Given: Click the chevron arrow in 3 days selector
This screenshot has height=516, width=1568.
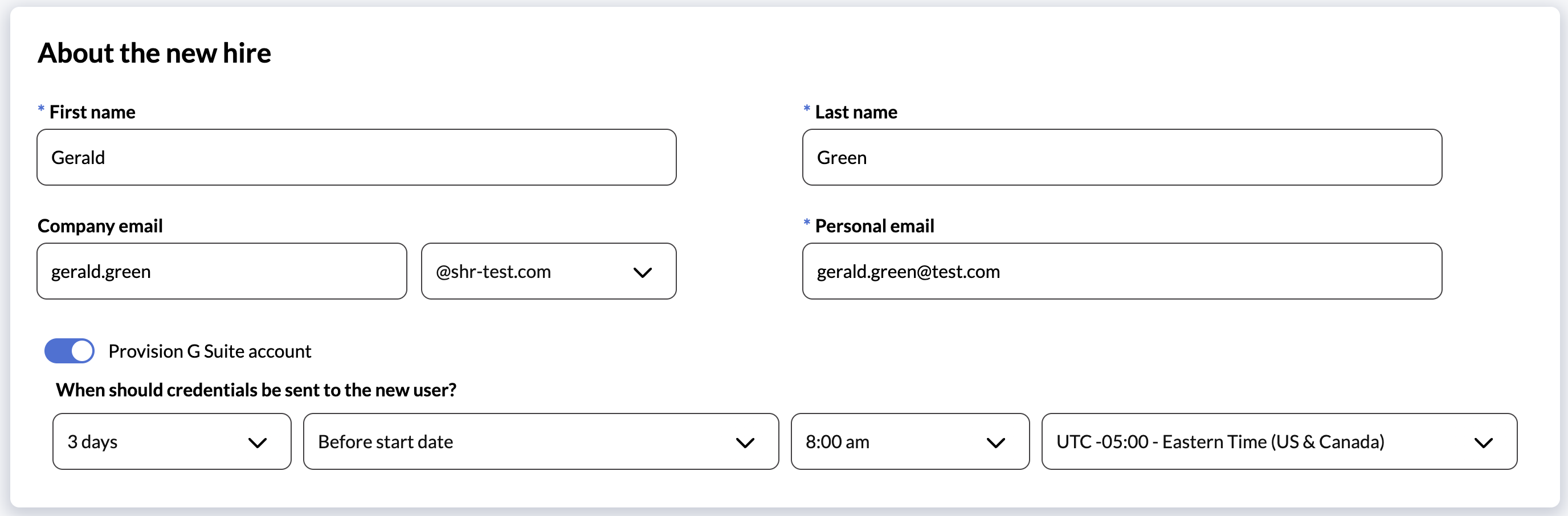Looking at the screenshot, I should (258, 443).
